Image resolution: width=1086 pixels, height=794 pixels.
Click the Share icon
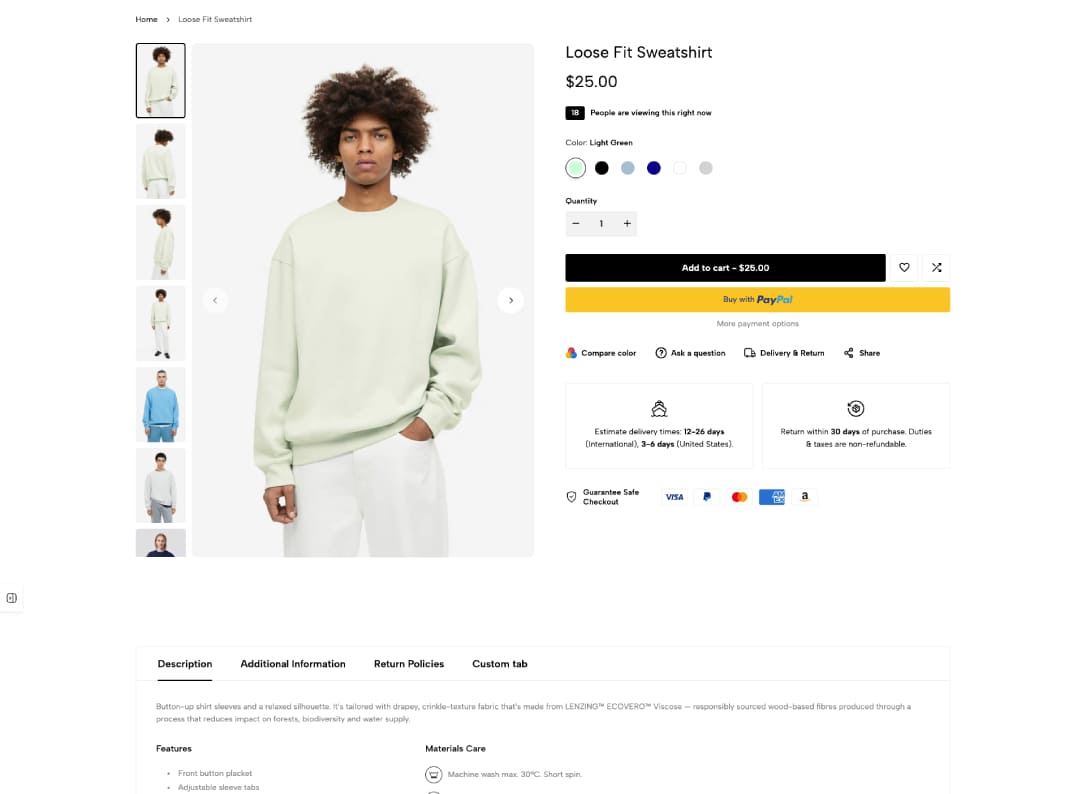point(849,353)
